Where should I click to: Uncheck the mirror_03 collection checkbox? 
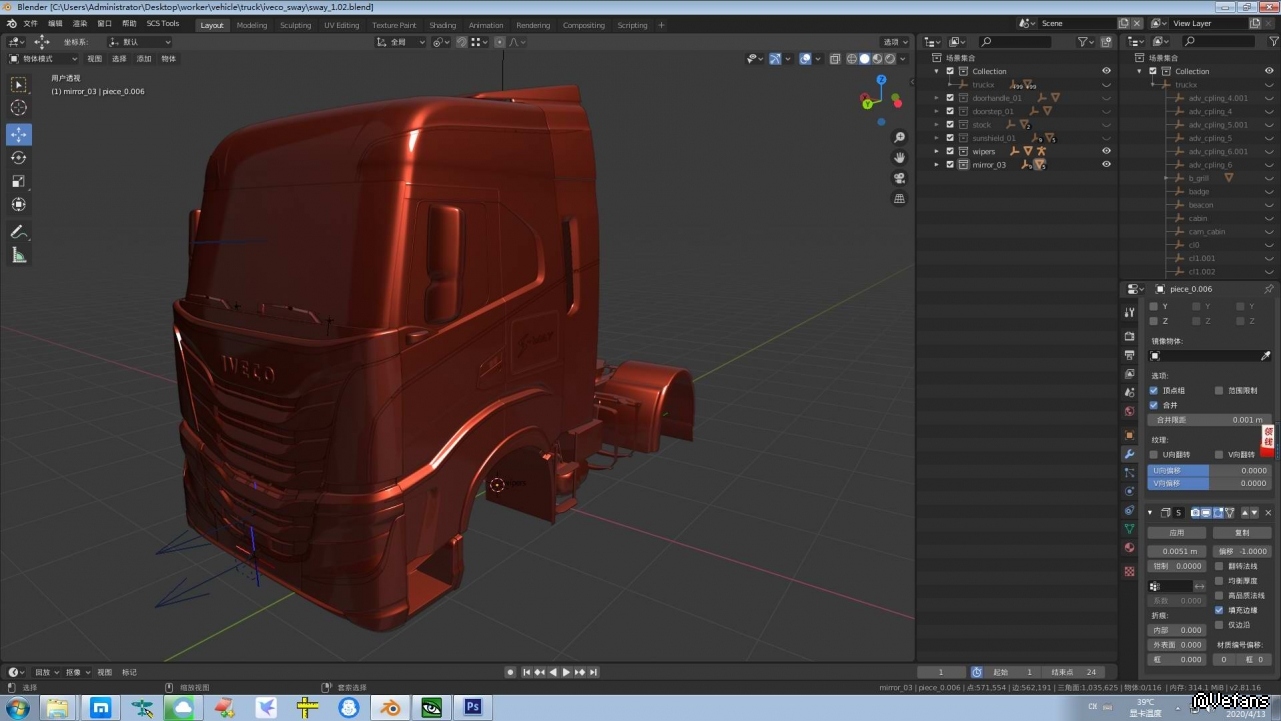950,164
